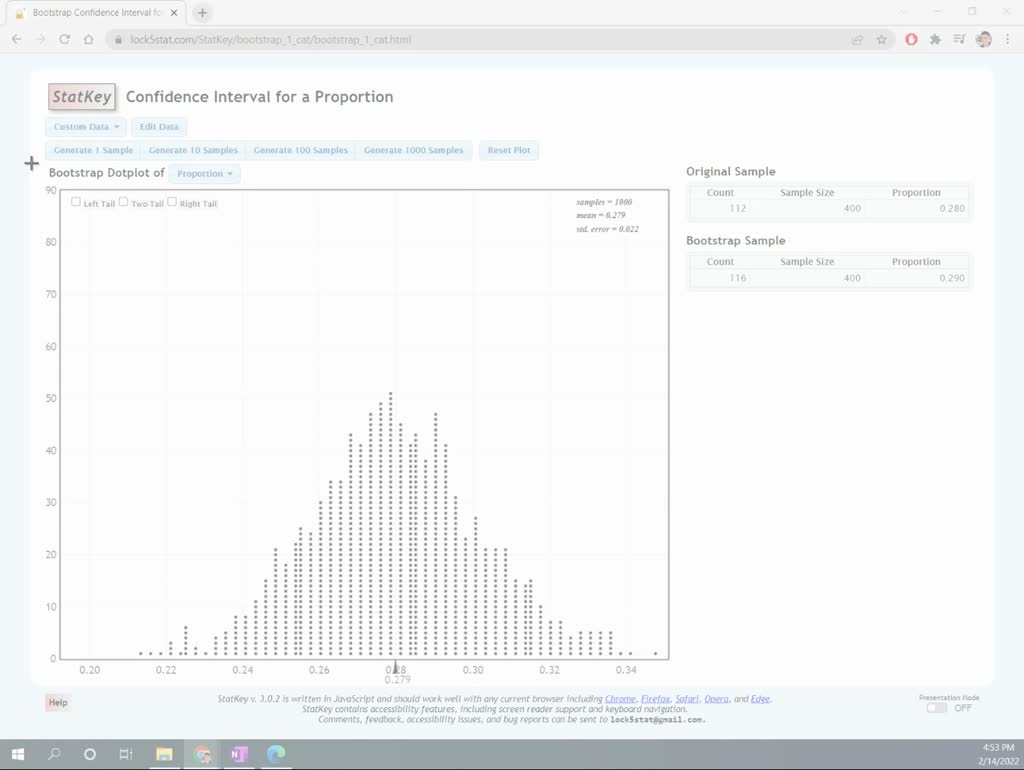1024x770 pixels.
Task: Open the browser extensions puzzle icon
Action: (933, 39)
